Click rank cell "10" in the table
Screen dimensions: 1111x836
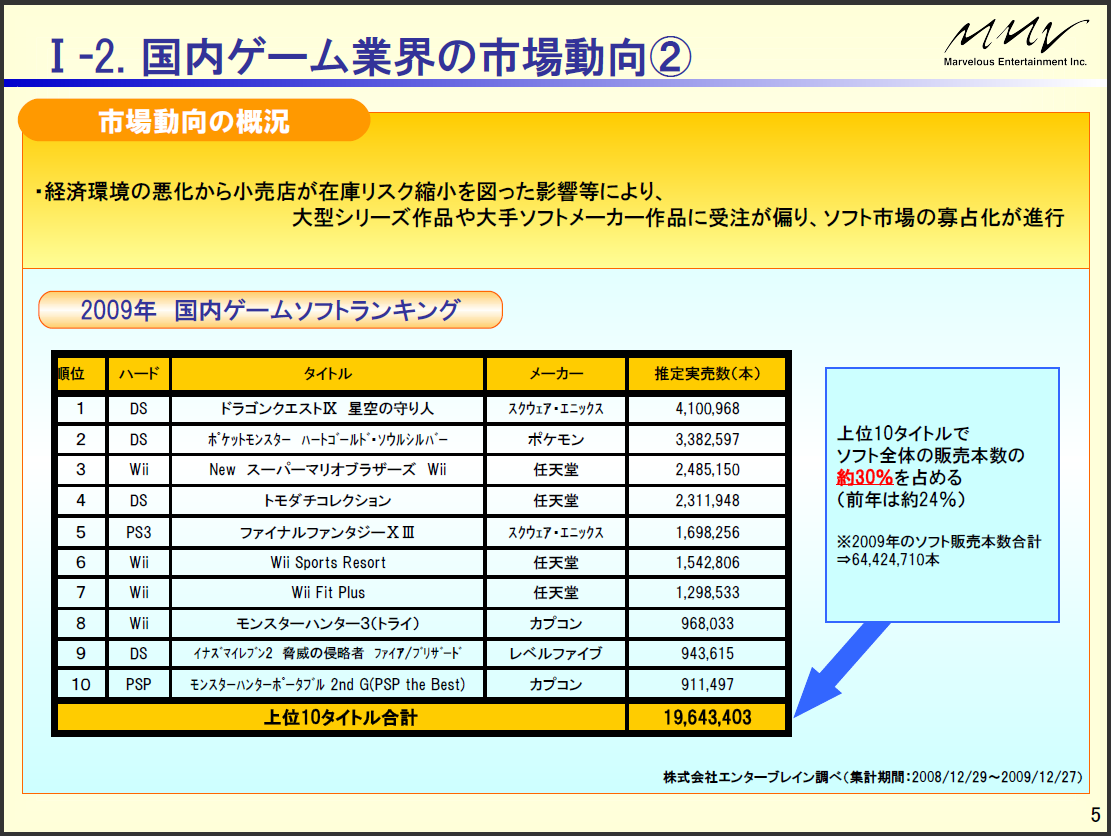pos(81,684)
